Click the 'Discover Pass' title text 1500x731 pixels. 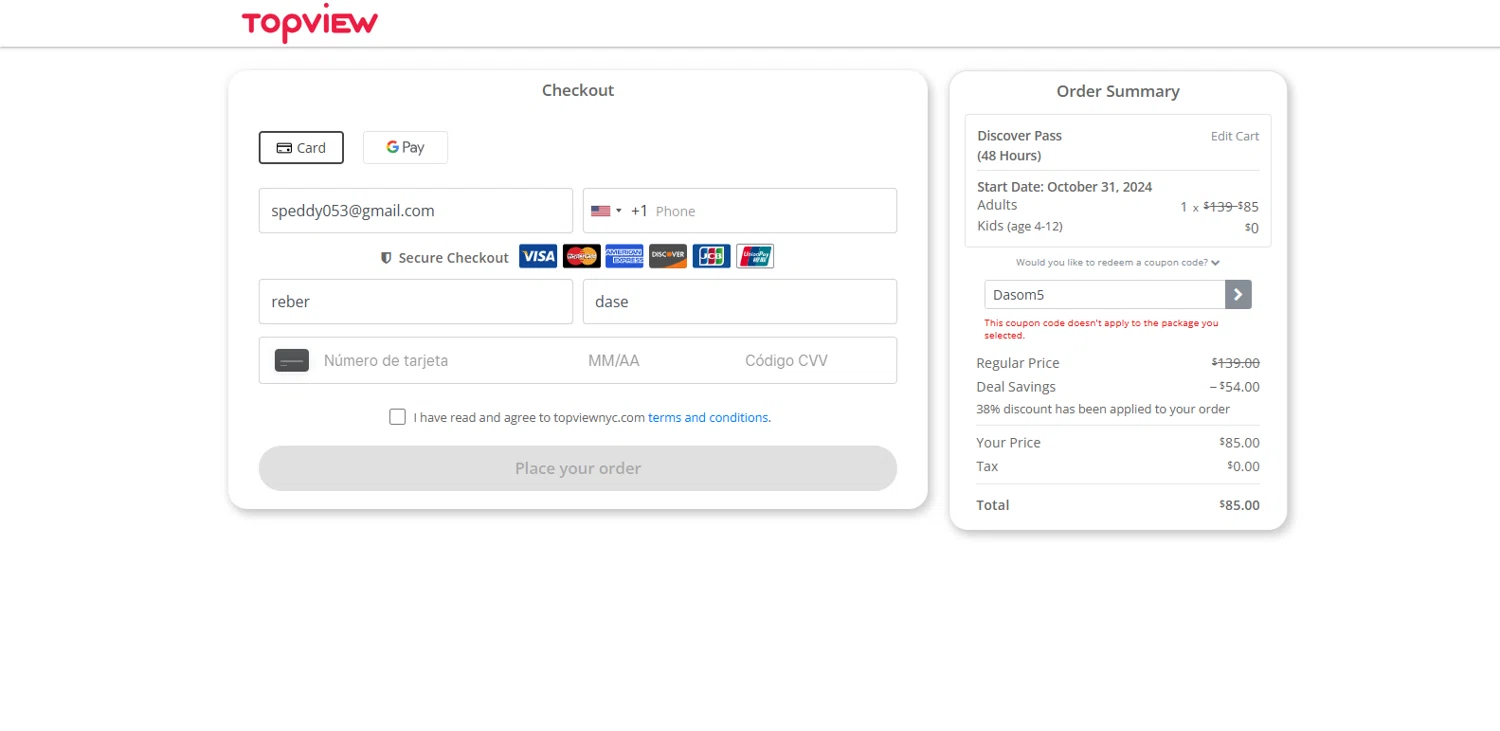[x=1020, y=136]
